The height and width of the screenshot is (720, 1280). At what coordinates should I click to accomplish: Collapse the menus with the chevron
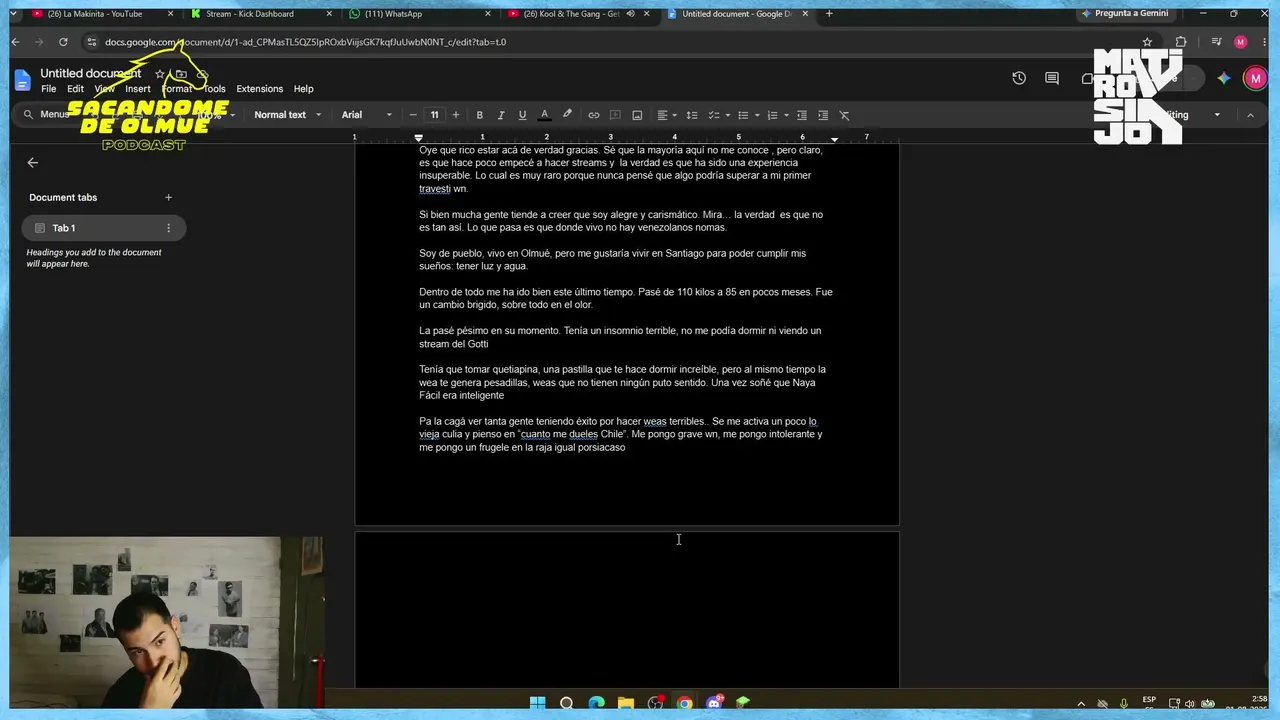pos(1250,115)
